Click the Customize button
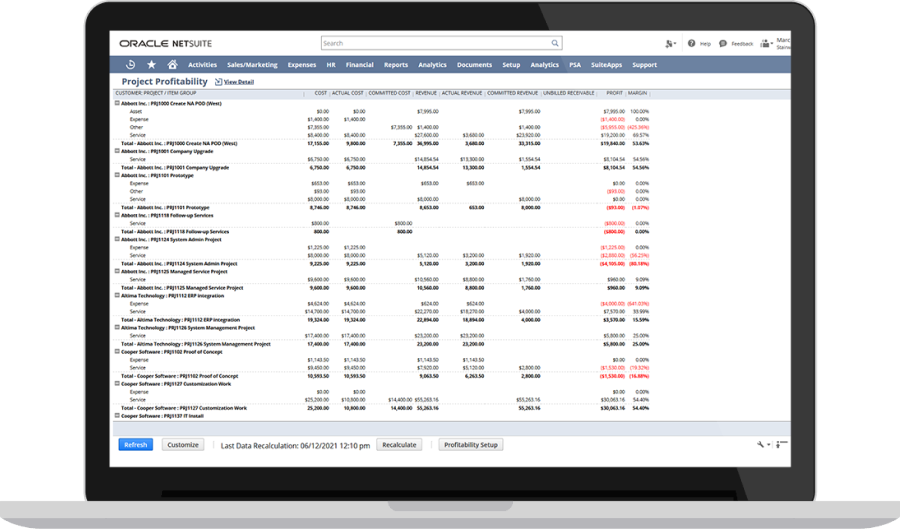The image size is (900, 529). pyautogui.click(x=183, y=445)
